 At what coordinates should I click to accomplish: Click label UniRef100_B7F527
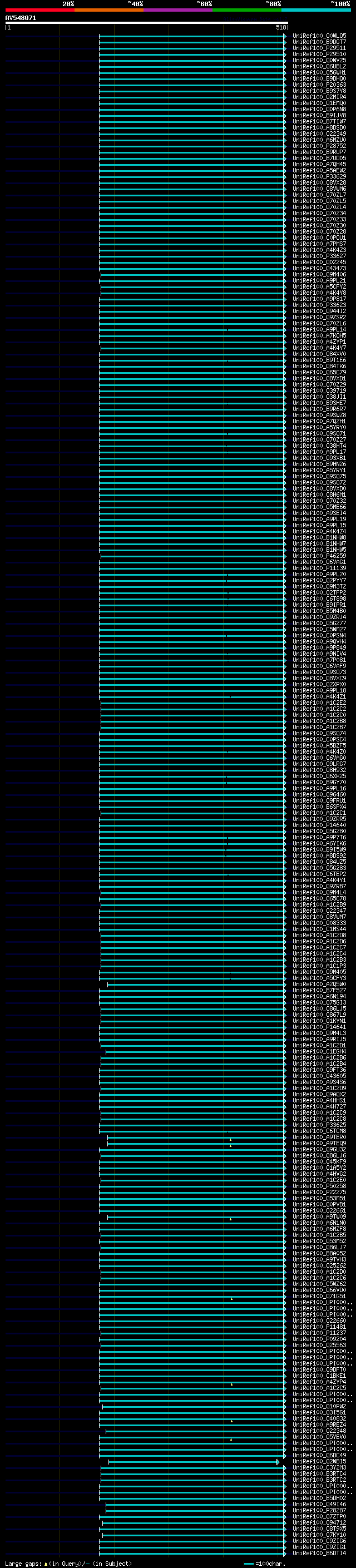click(319, 990)
